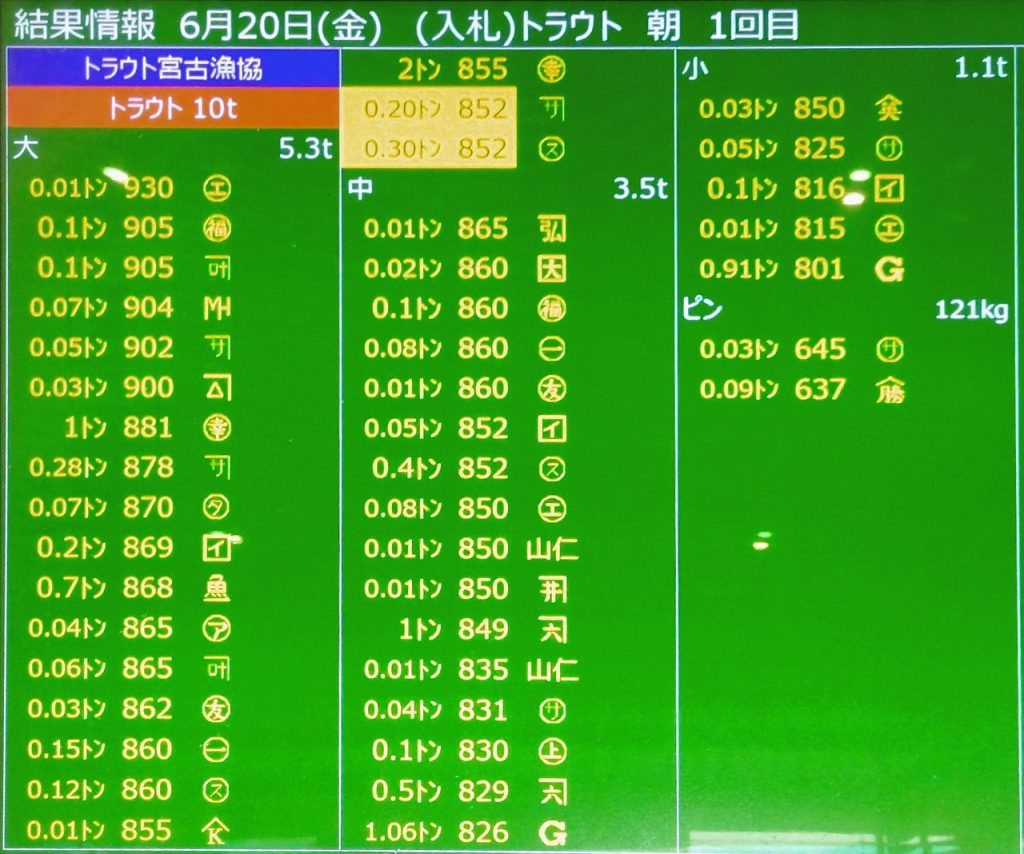Select the 魚 buyer mark on the 868 row
Screen dimensions: 1024x854
(x=216, y=588)
